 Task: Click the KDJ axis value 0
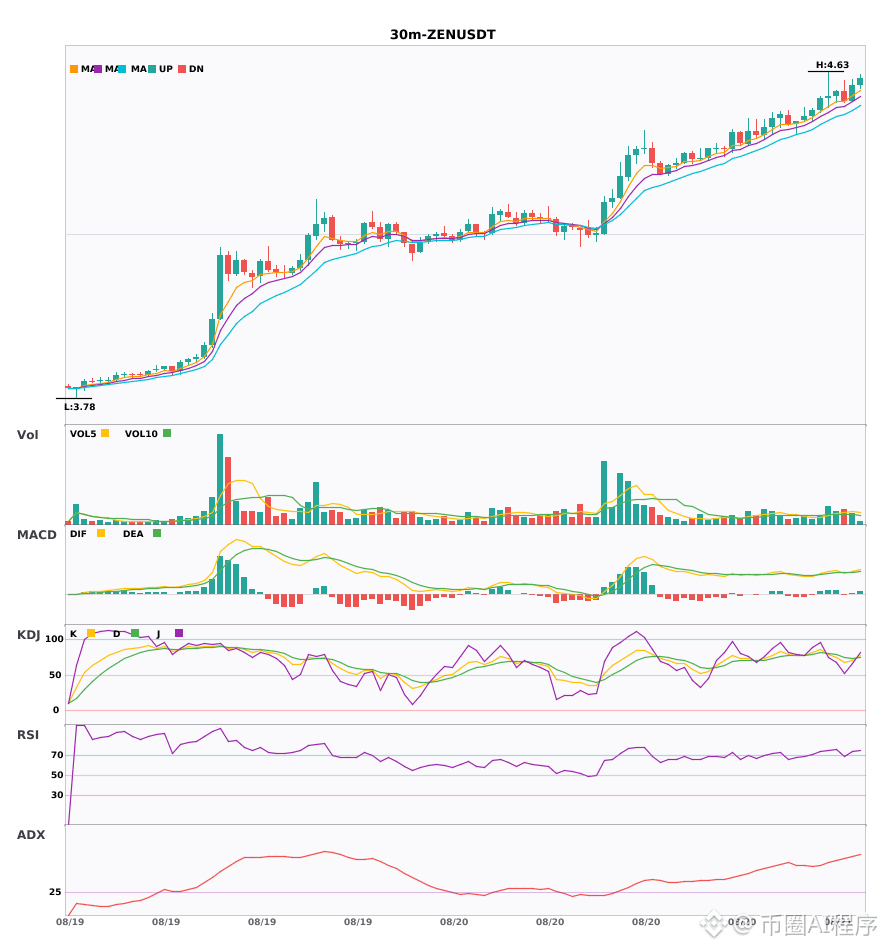click(x=56, y=710)
